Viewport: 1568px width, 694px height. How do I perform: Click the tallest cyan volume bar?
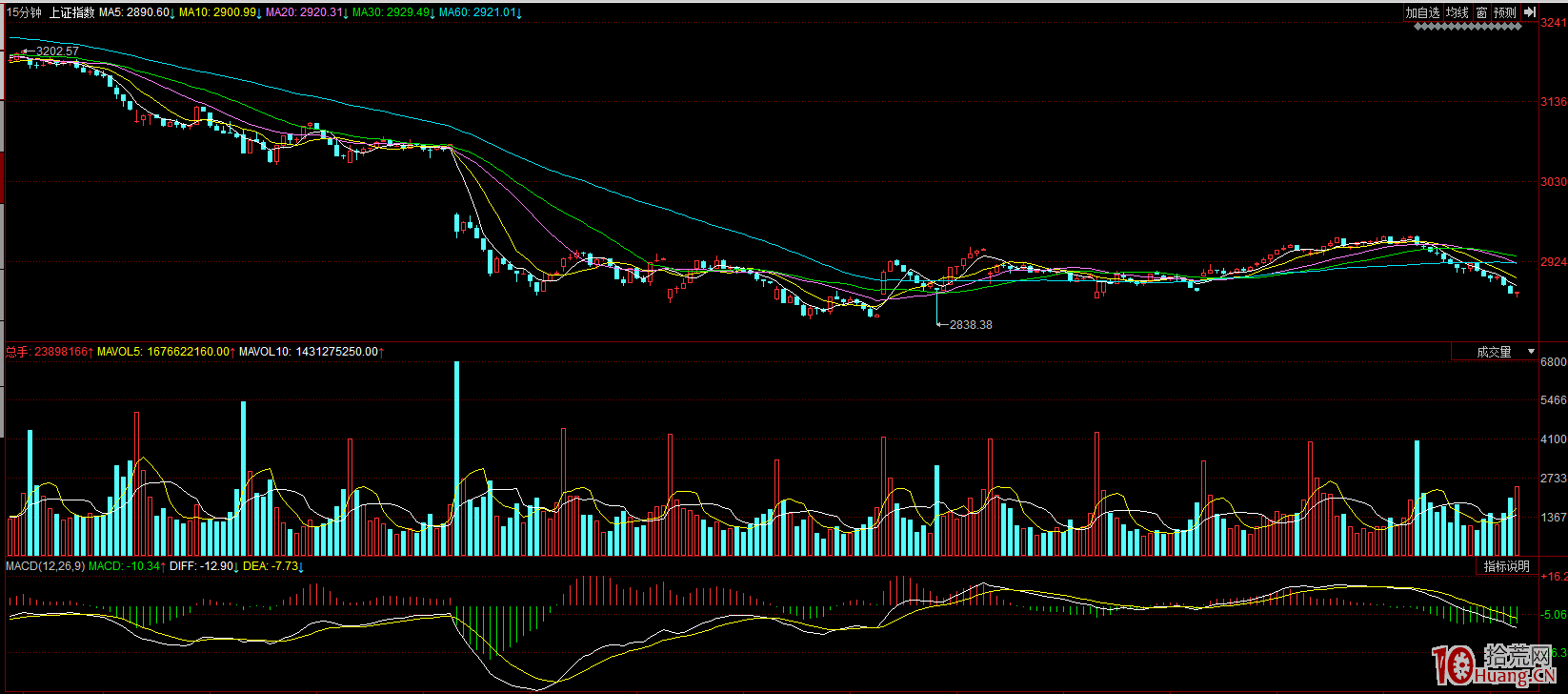point(457,458)
